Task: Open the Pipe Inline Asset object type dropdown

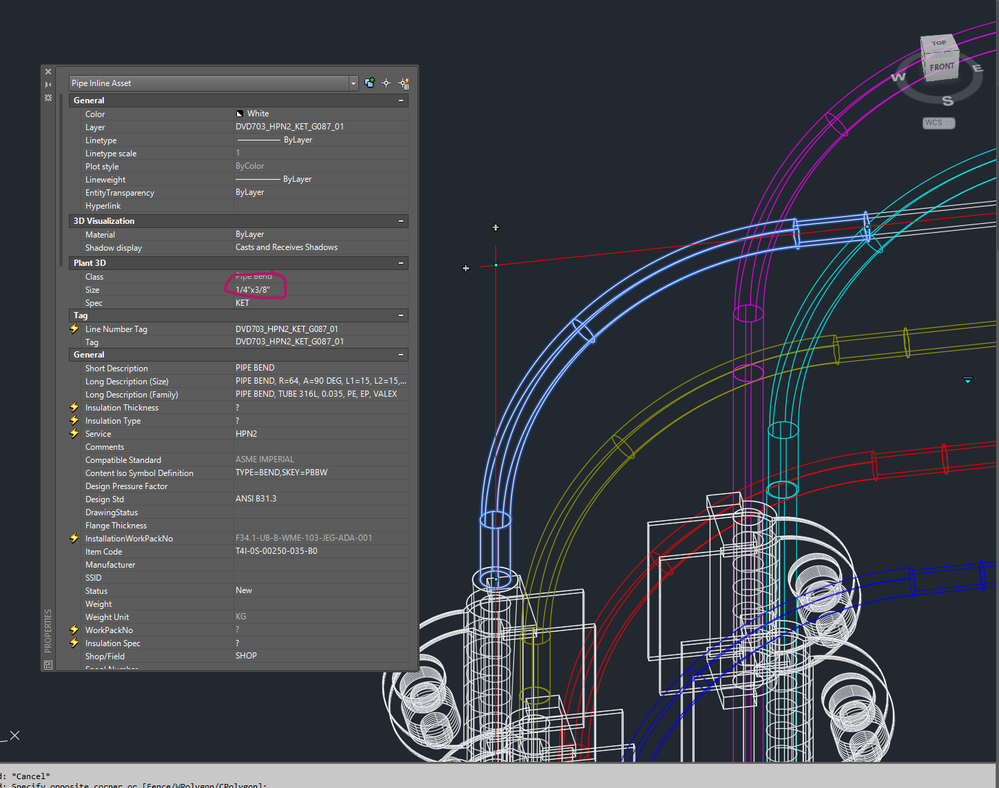Action: [353, 83]
